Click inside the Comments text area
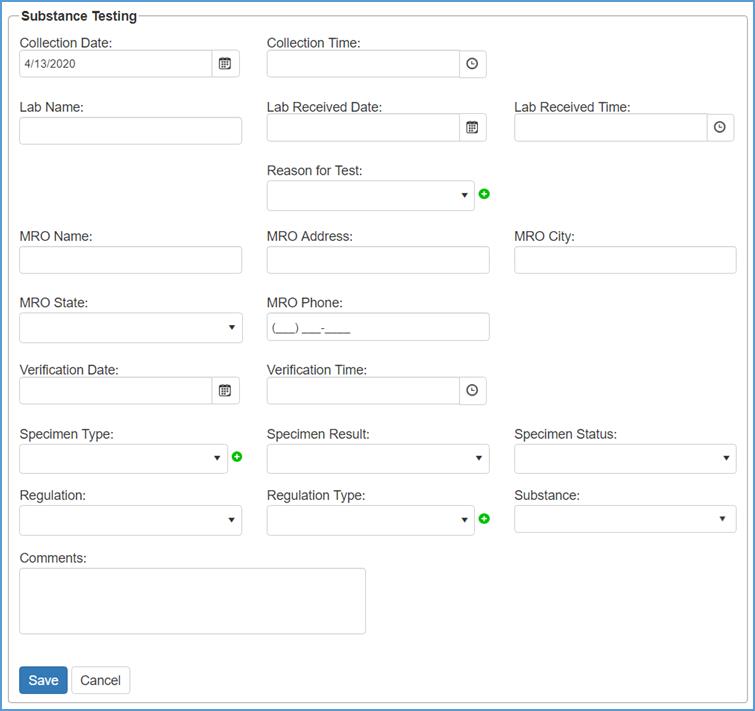755x711 pixels. 192,601
